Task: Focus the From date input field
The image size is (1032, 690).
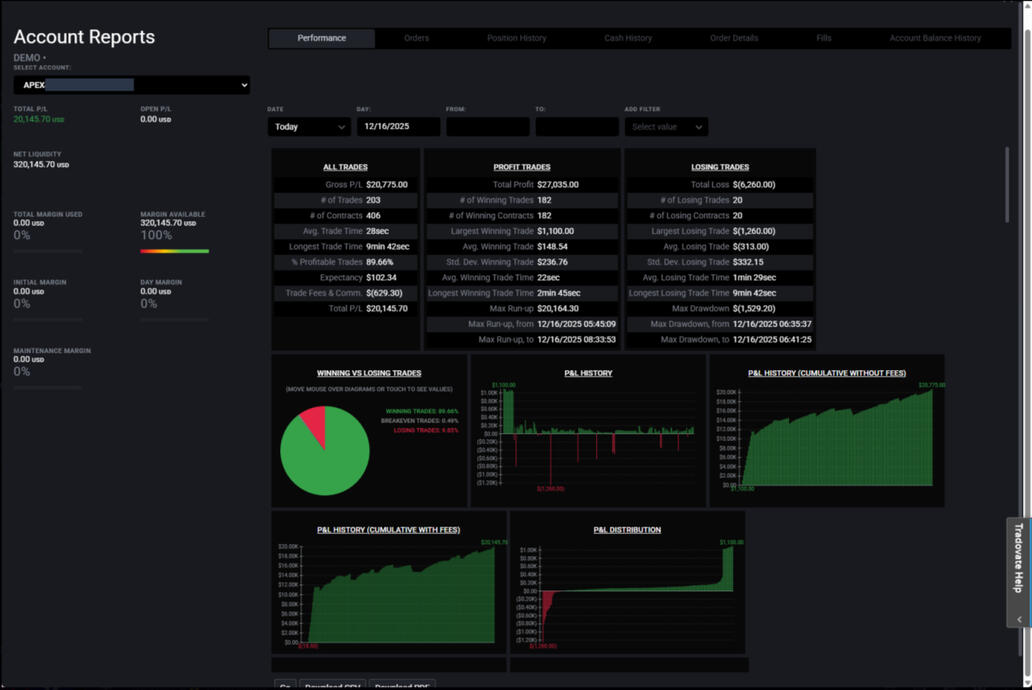Action: [x=487, y=127]
